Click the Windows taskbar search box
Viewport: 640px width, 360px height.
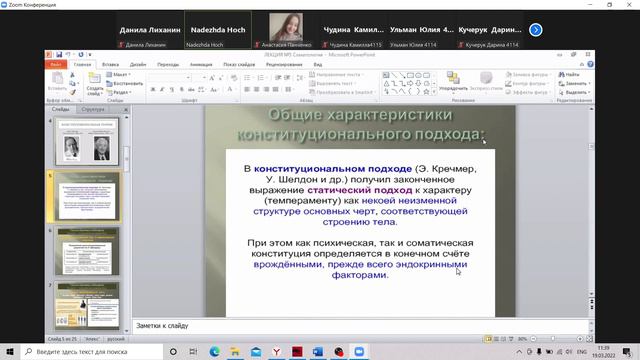pyautogui.click(x=92, y=351)
